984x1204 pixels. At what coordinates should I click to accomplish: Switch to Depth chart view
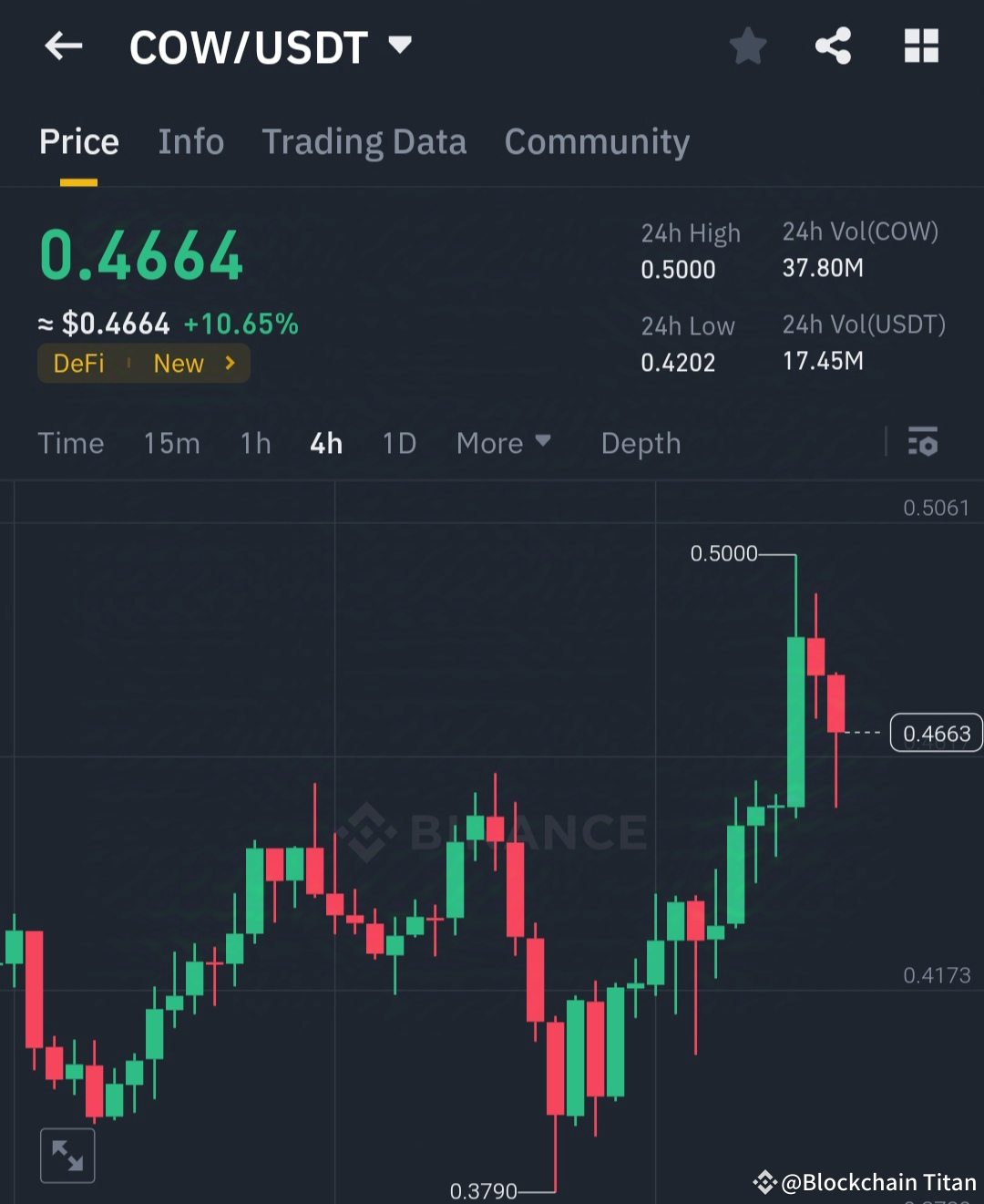pos(641,443)
